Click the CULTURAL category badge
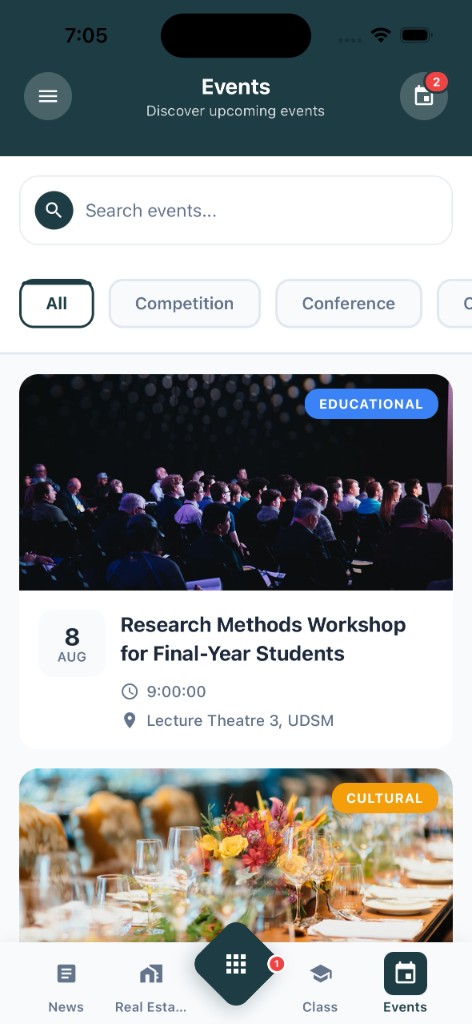The width and height of the screenshot is (472, 1024). coord(385,798)
